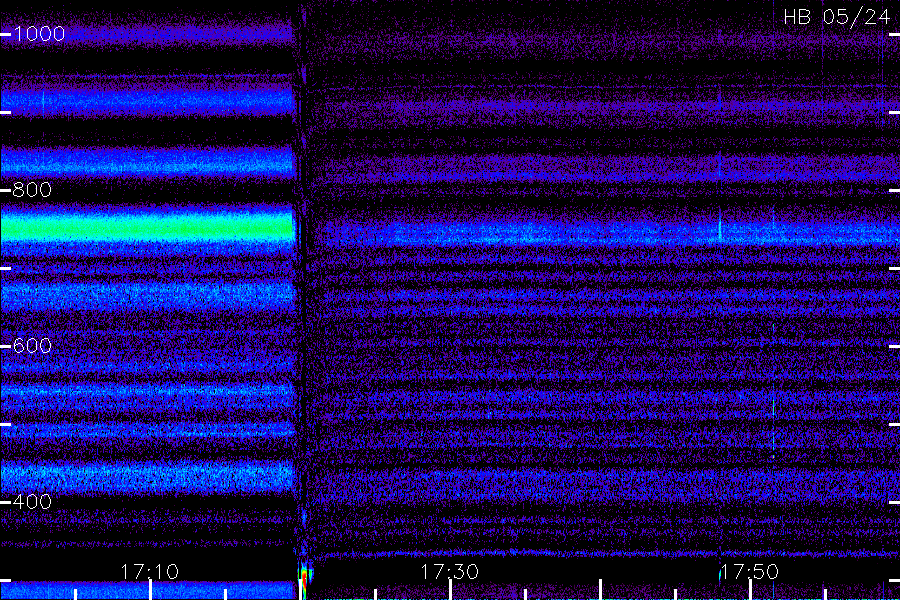The width and height of the screenshot is (900, 600).
Task: Click the bright green band near 750
Action: click(148, 228)
